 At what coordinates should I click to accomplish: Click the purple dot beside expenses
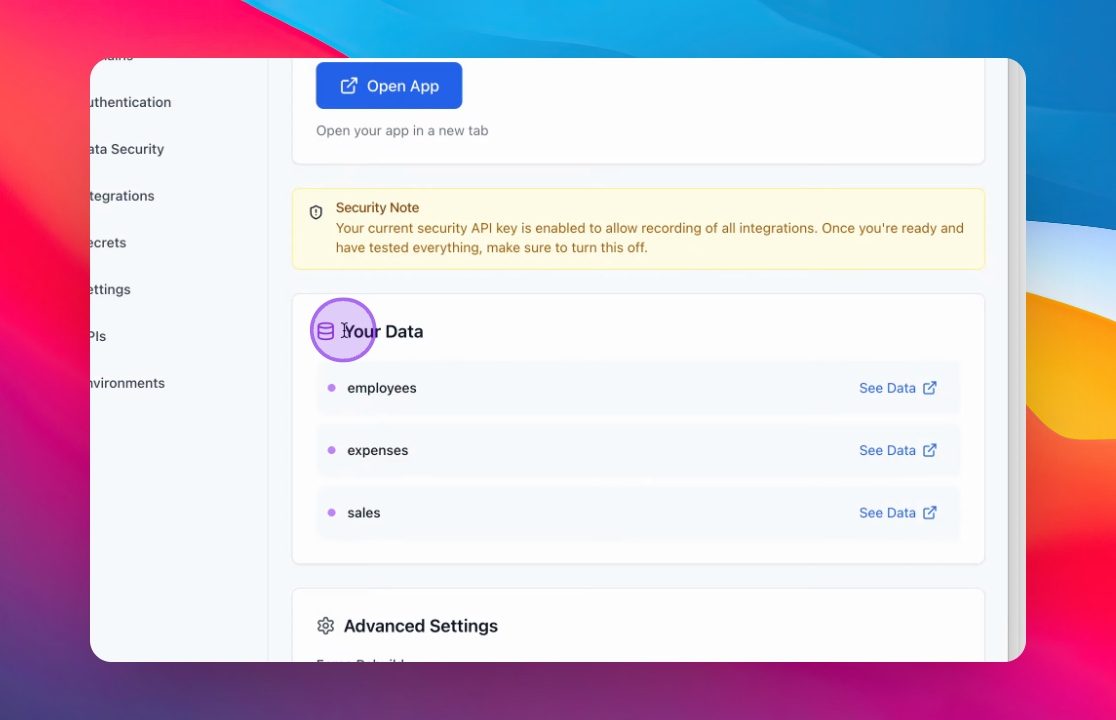(x=332, y=450)
